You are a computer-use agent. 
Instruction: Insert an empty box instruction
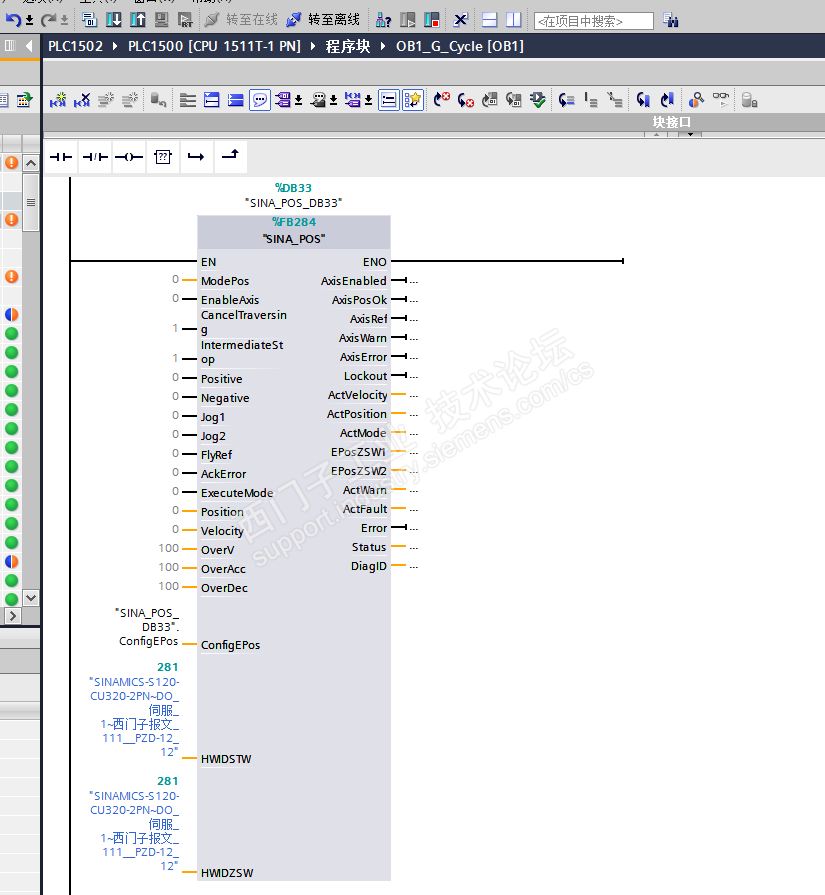tap(162, 157)
